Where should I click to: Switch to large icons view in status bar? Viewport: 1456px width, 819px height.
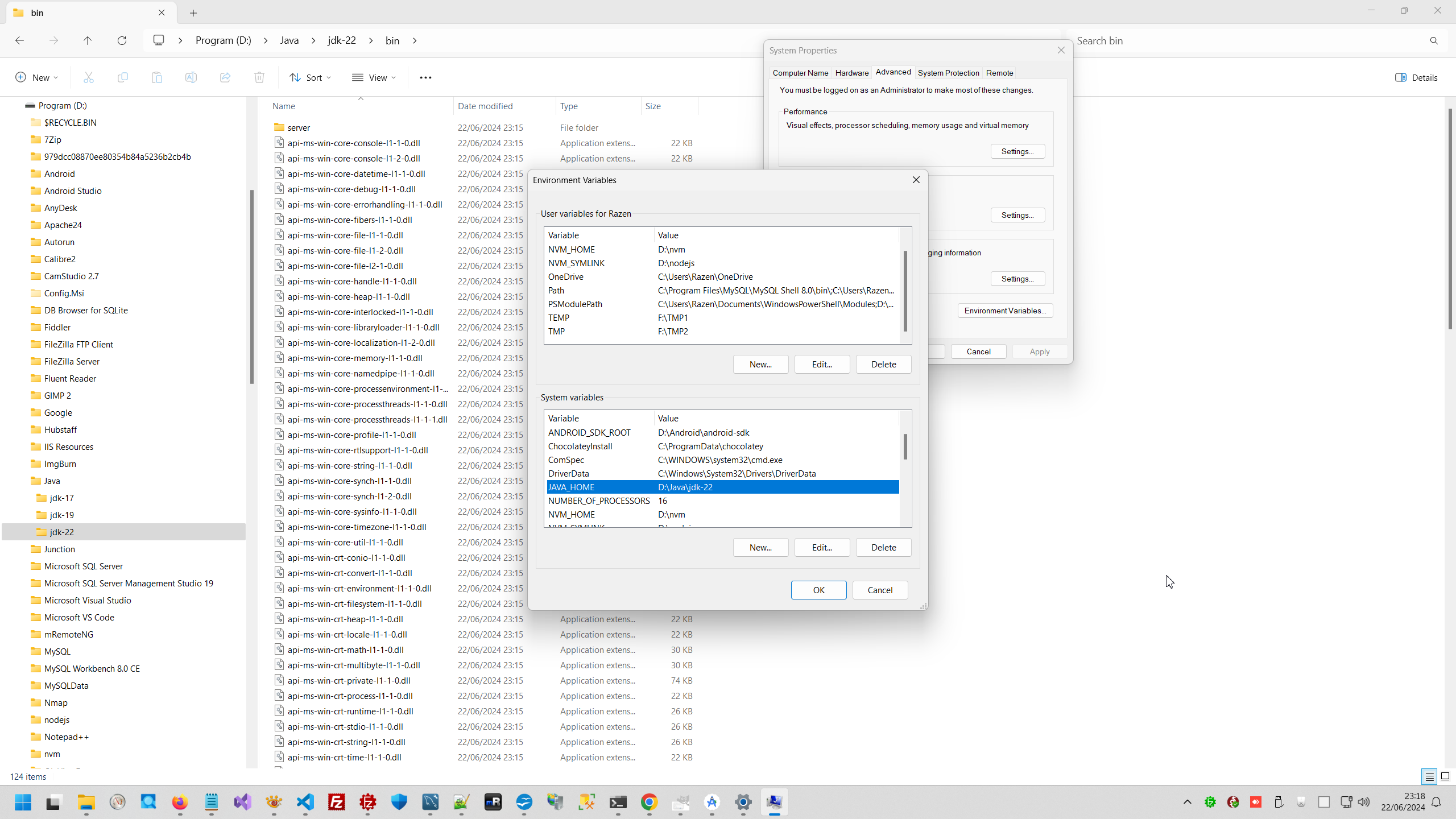coord(1445,776)
